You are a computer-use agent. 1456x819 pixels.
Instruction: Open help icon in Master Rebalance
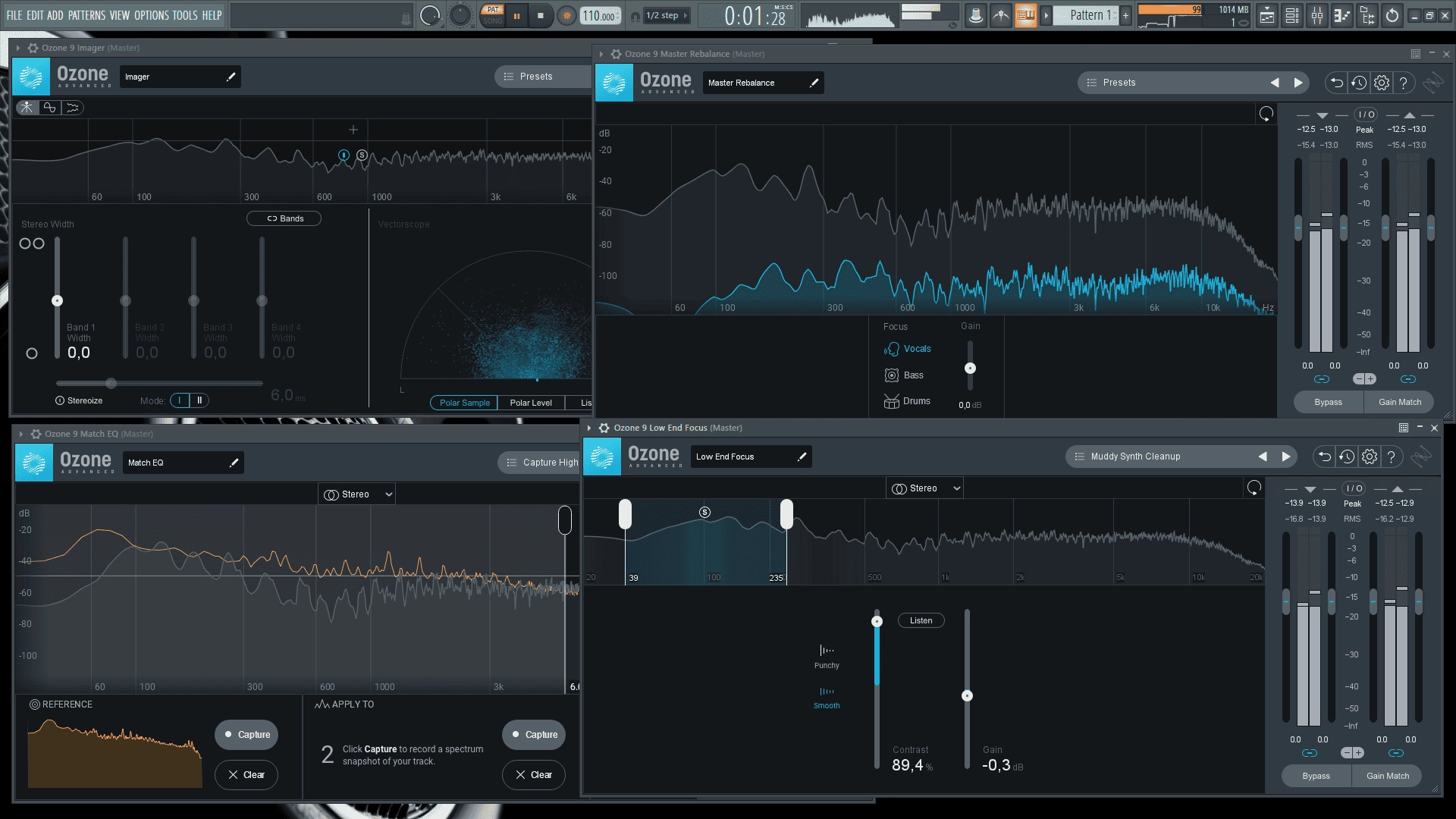(1404, 83)
